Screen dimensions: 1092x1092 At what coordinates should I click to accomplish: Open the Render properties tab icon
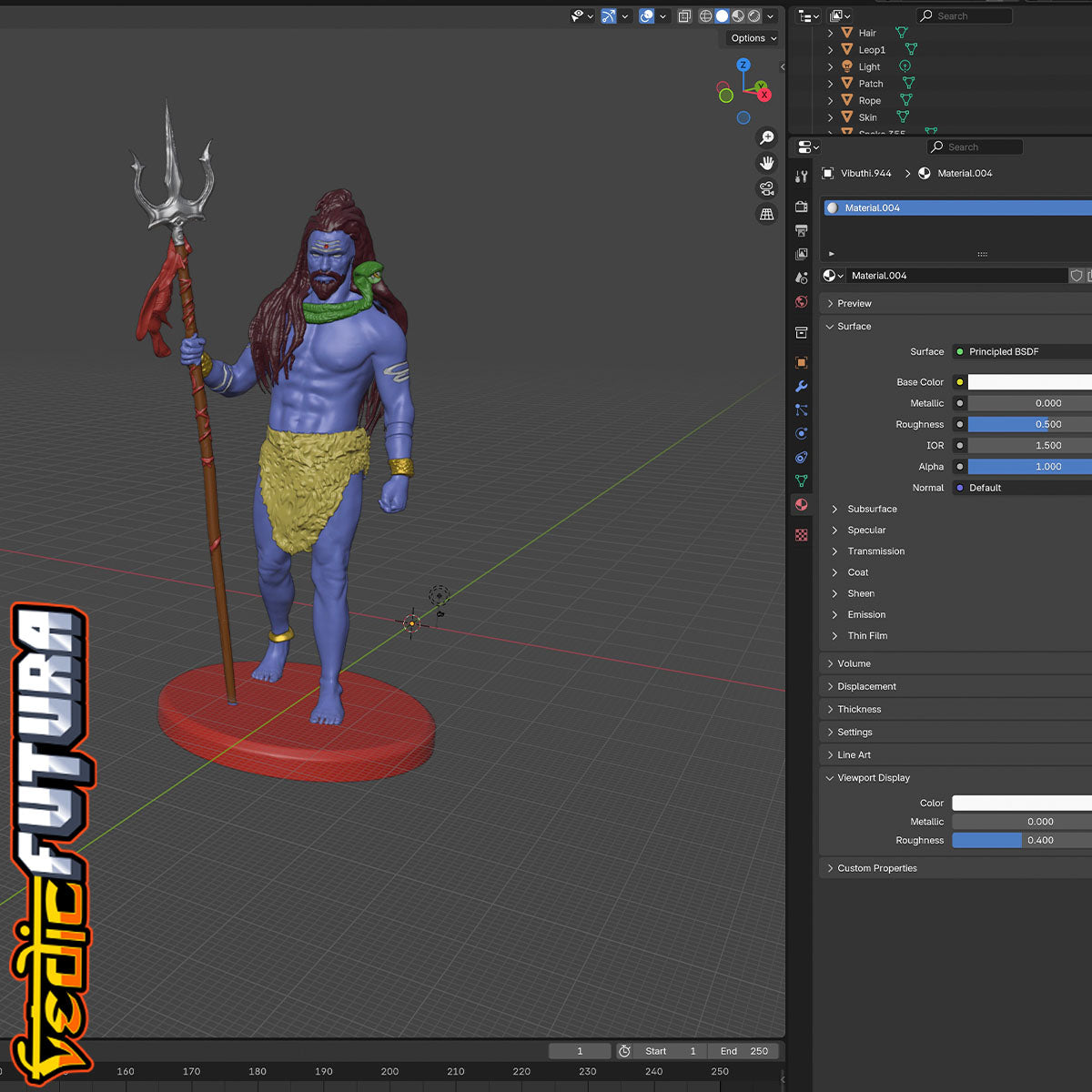pyautogui.click(x=802, y=207)
